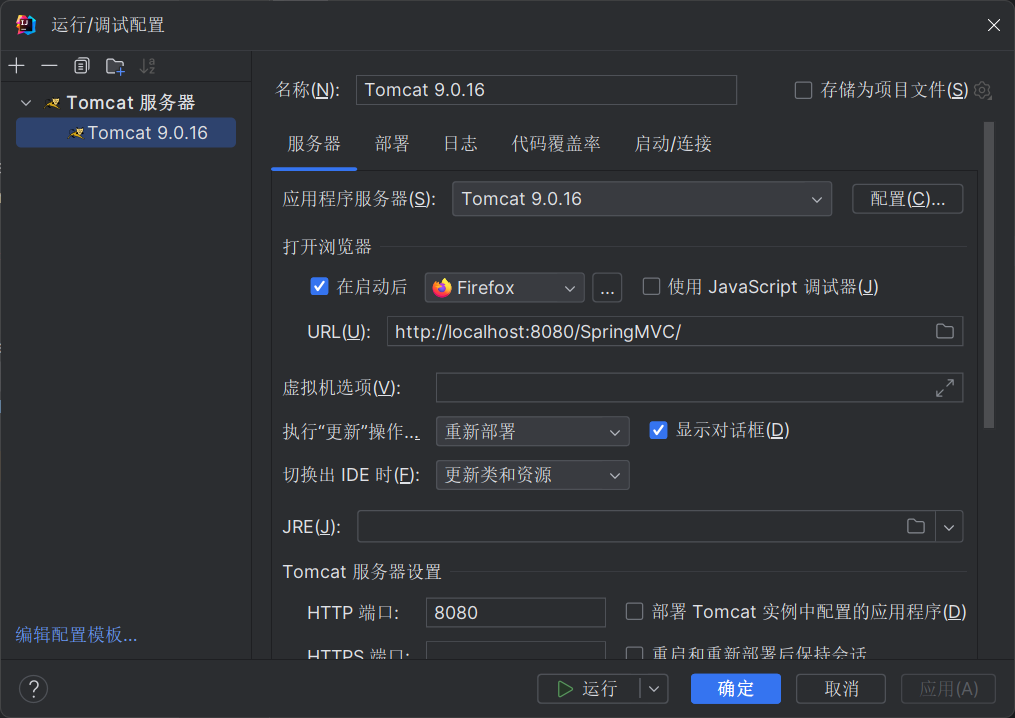Click the 运行 button
Image resolution: width=1015 pixels, height=718 pixels.
coord(588,689)
